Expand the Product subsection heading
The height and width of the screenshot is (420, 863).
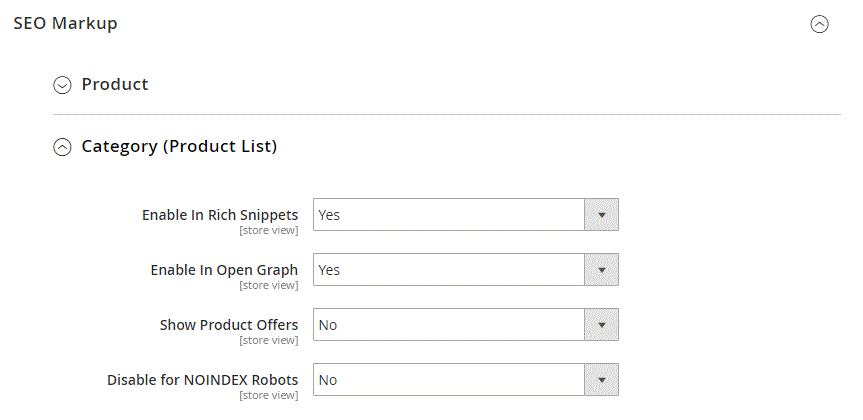(115, 84)
